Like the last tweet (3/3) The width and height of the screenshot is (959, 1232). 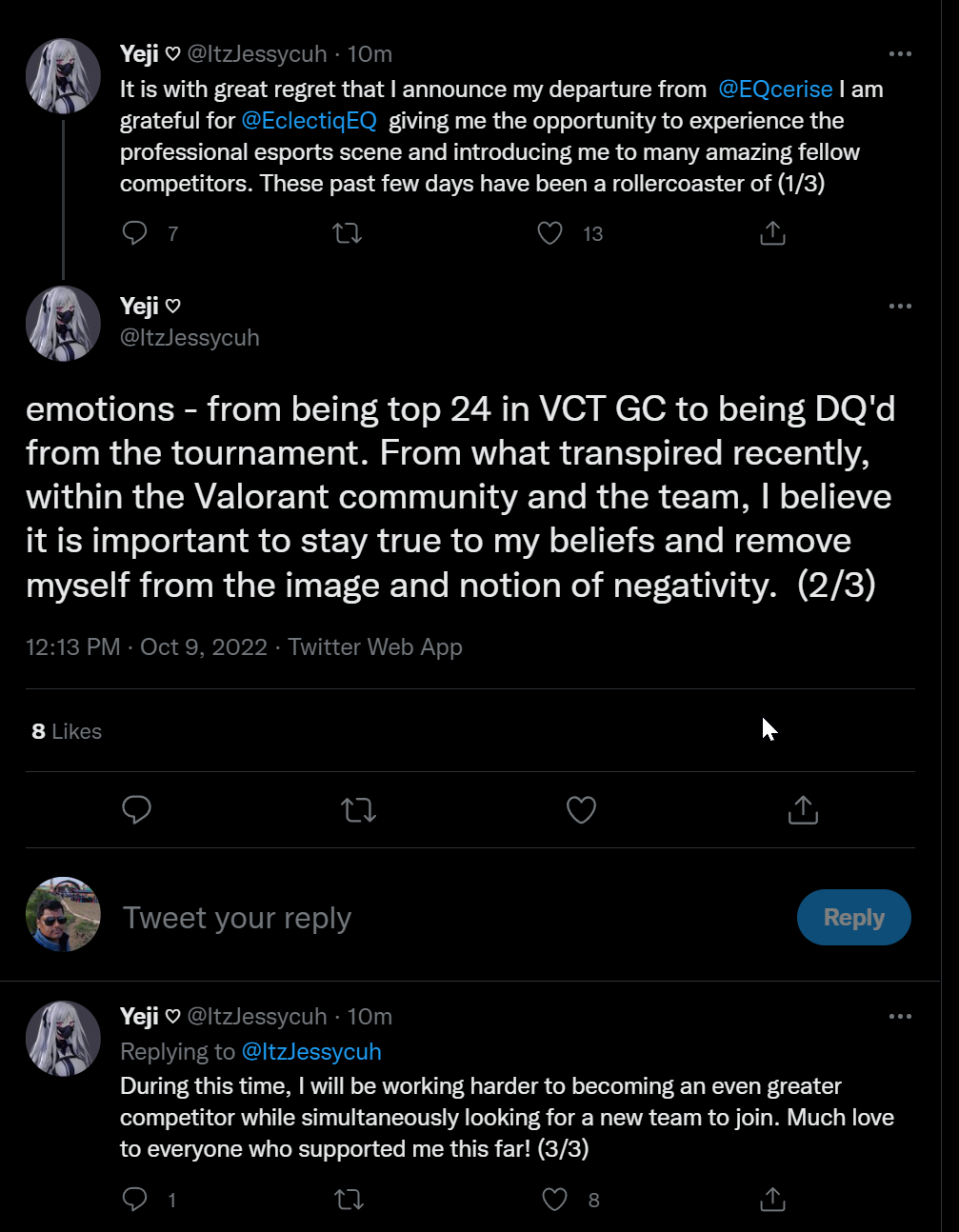554,1200
